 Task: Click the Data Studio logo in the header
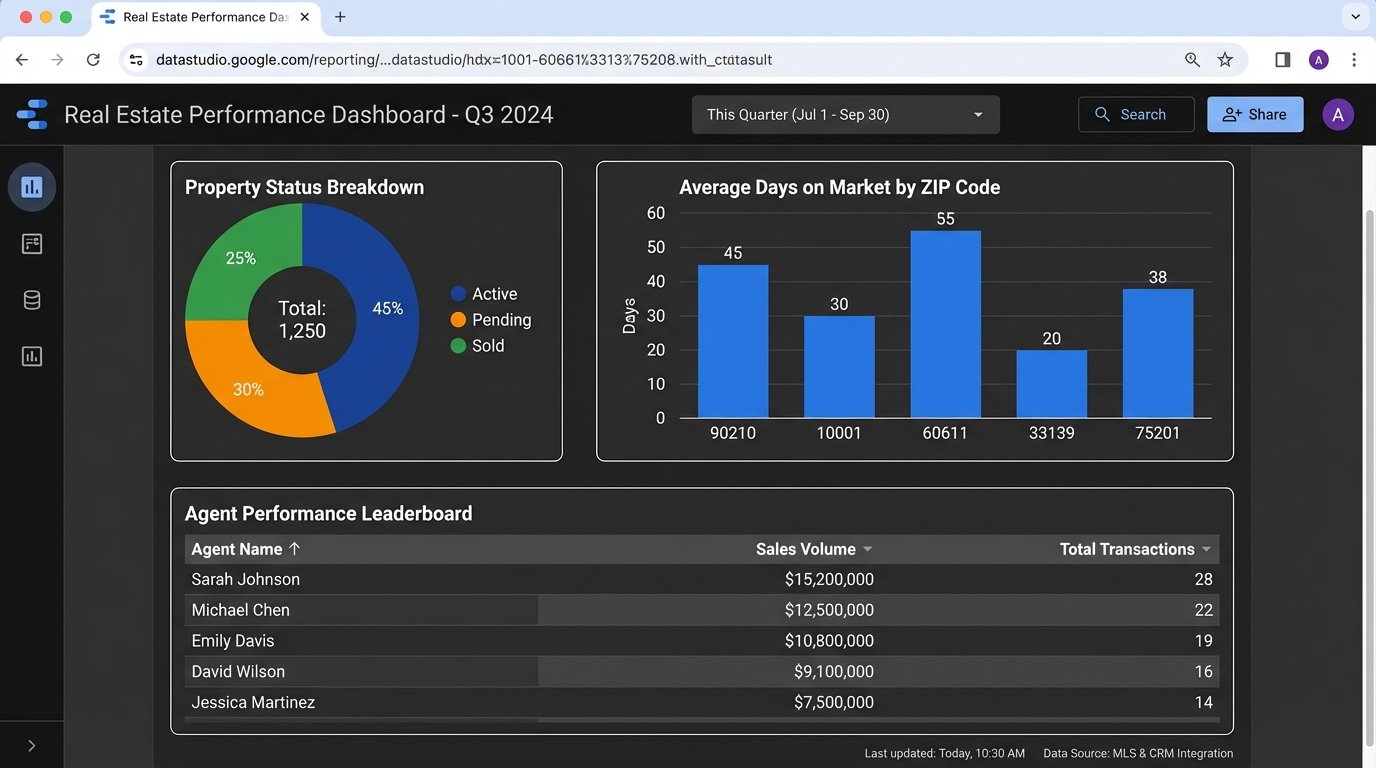tap(31, 113)
